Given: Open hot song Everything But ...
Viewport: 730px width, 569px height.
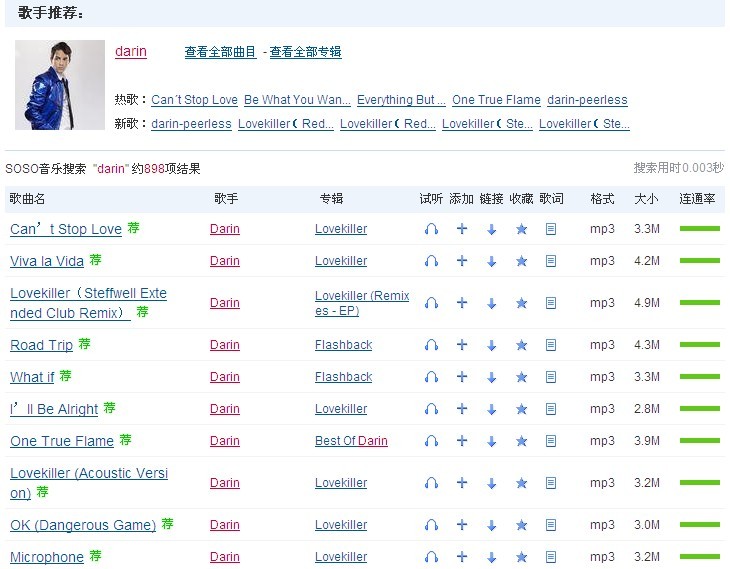Looking at the screenshot, I should [x=401, y=100].
